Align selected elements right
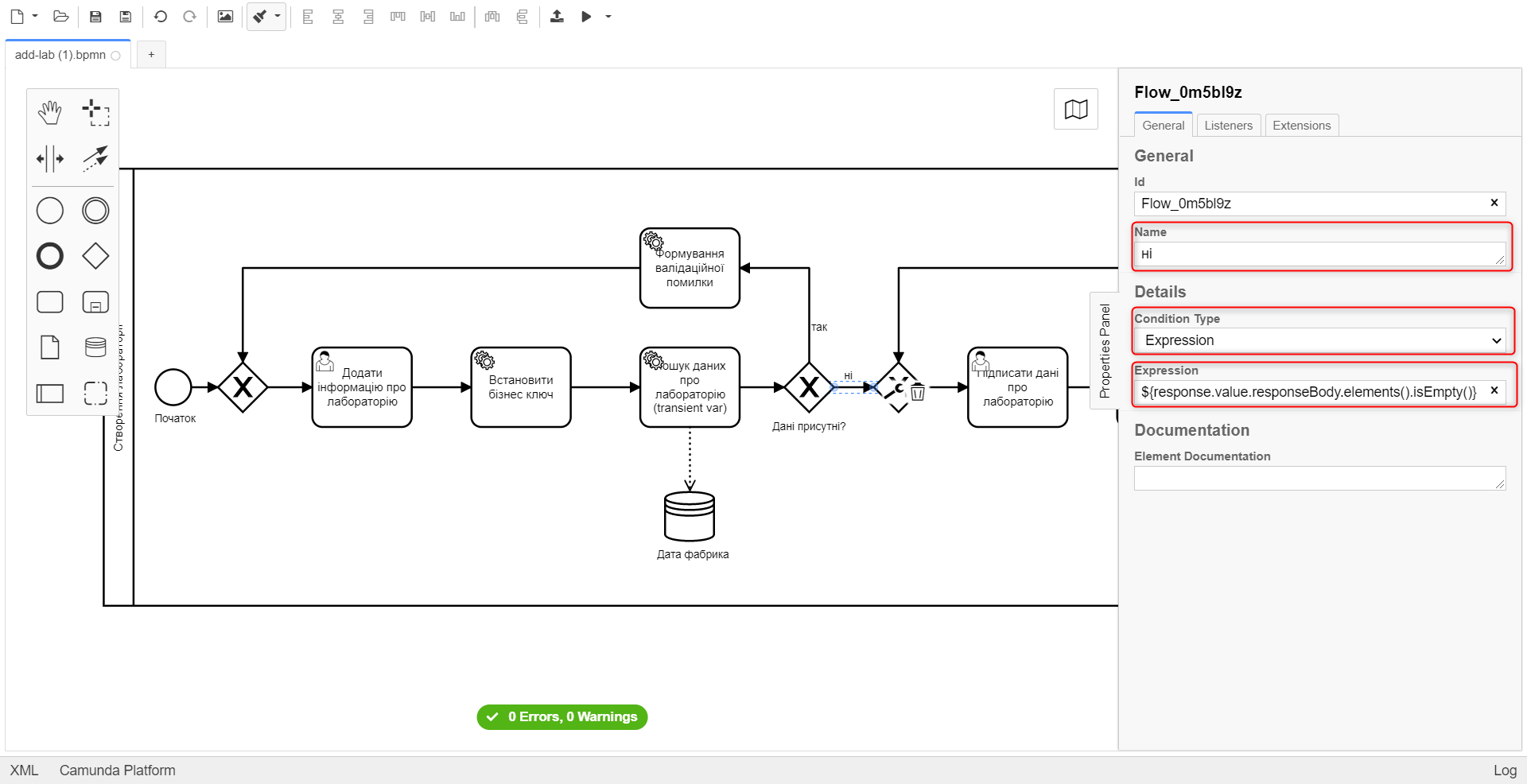 click(368, 16)
